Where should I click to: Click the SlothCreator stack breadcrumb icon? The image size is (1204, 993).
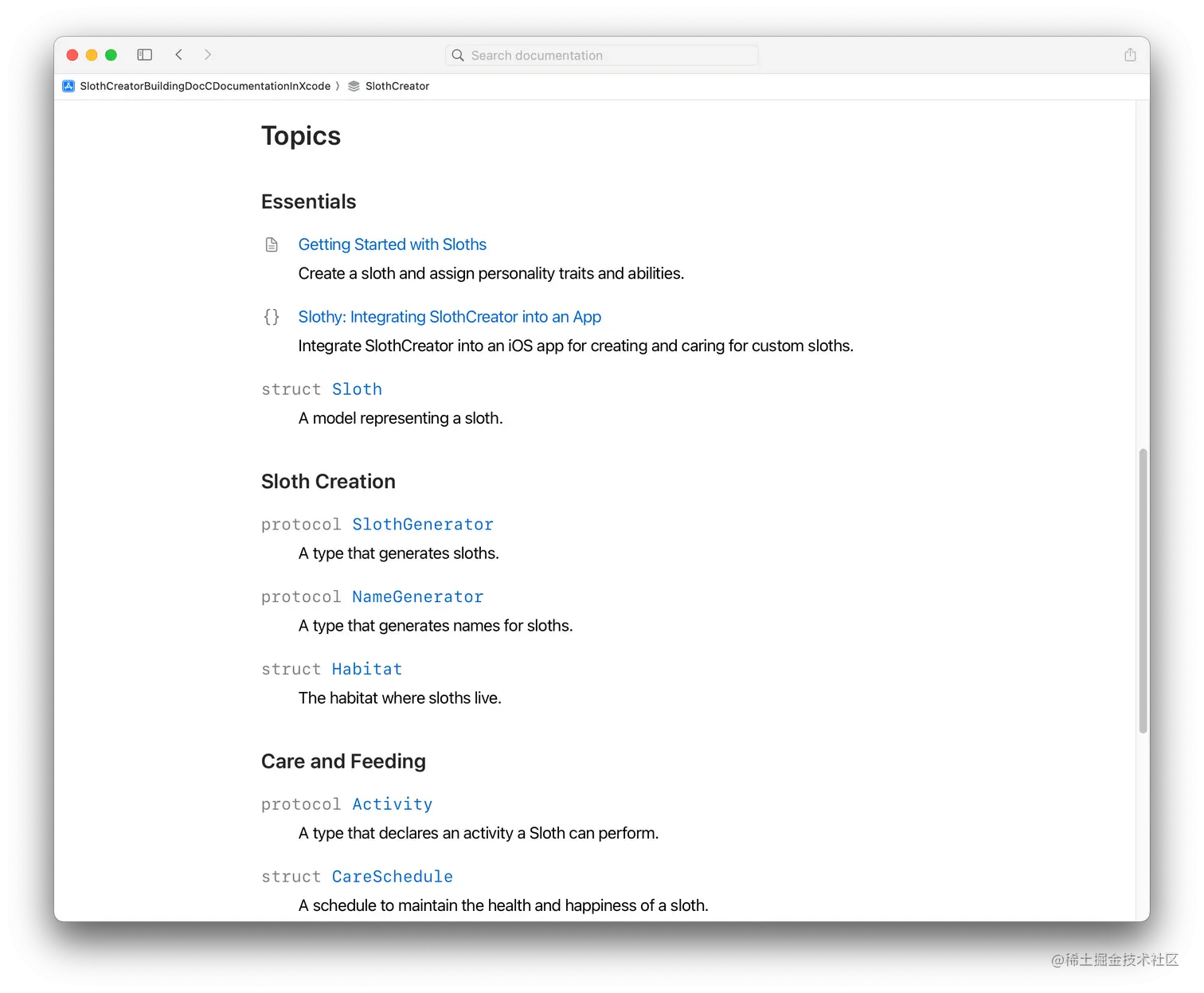click(354, 86)
